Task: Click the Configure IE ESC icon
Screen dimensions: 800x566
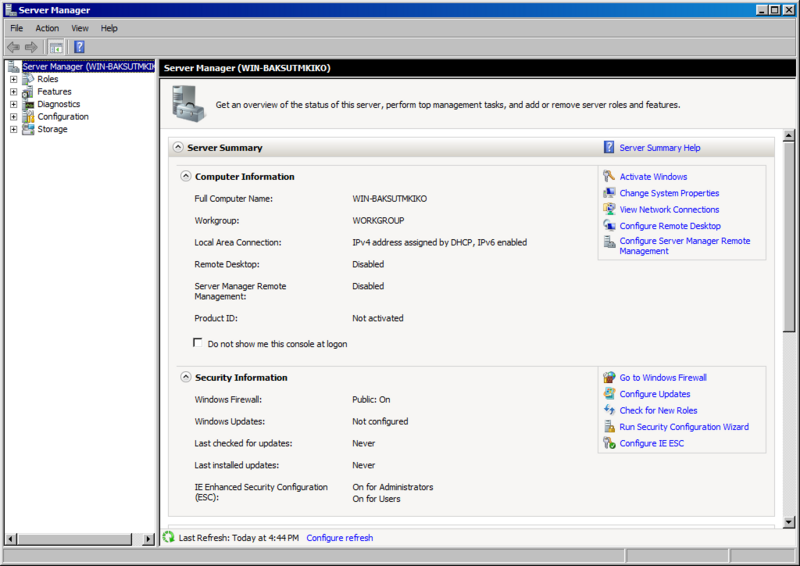Action: [609, 443]
